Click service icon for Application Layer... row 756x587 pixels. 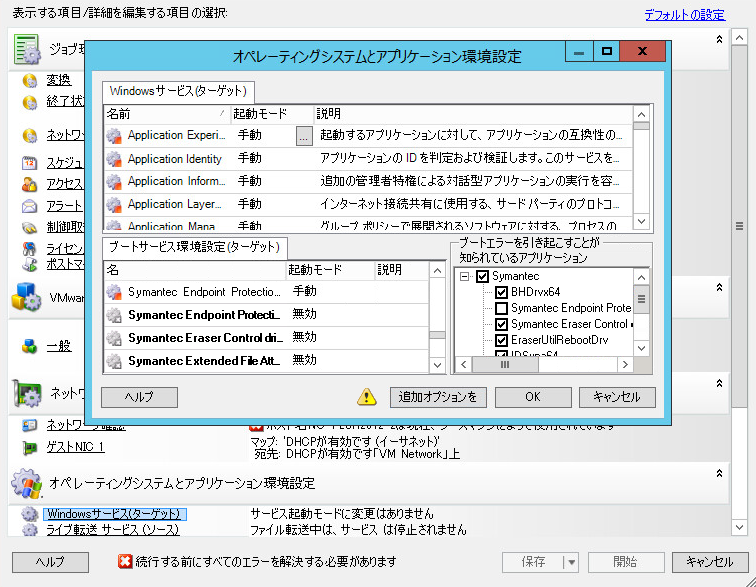coord(114,205)
